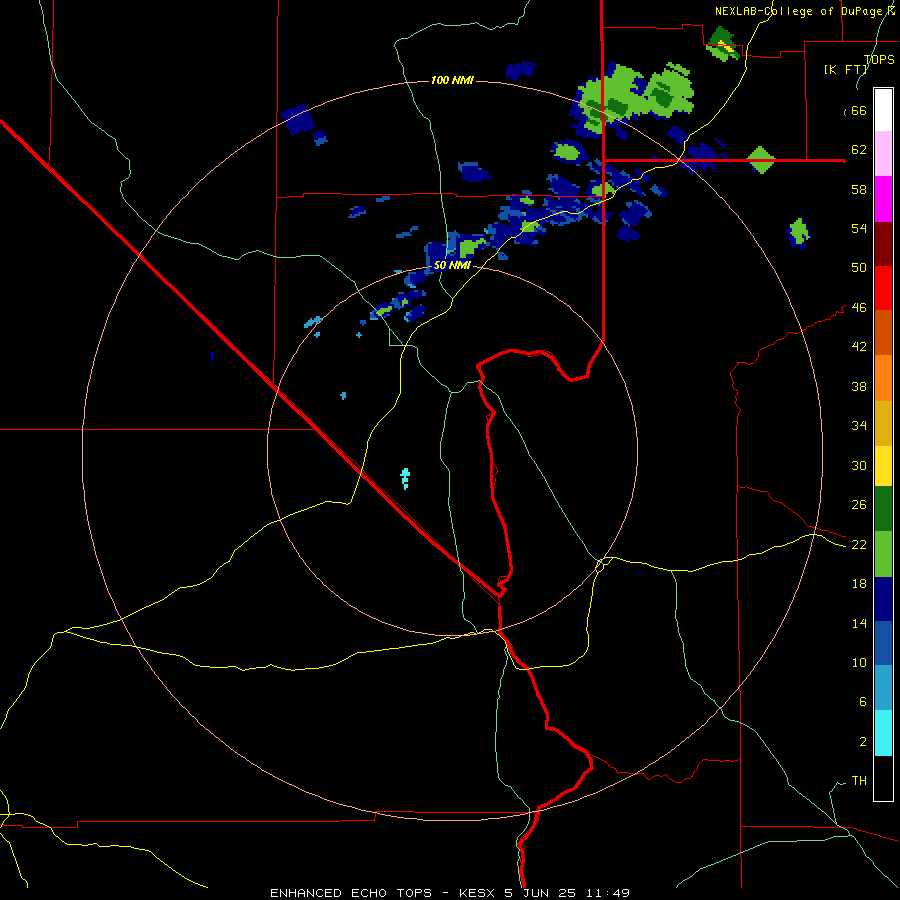Select the bright red legend swatch
The width and height of the screenshot is (900, 900).
[883, 288]
